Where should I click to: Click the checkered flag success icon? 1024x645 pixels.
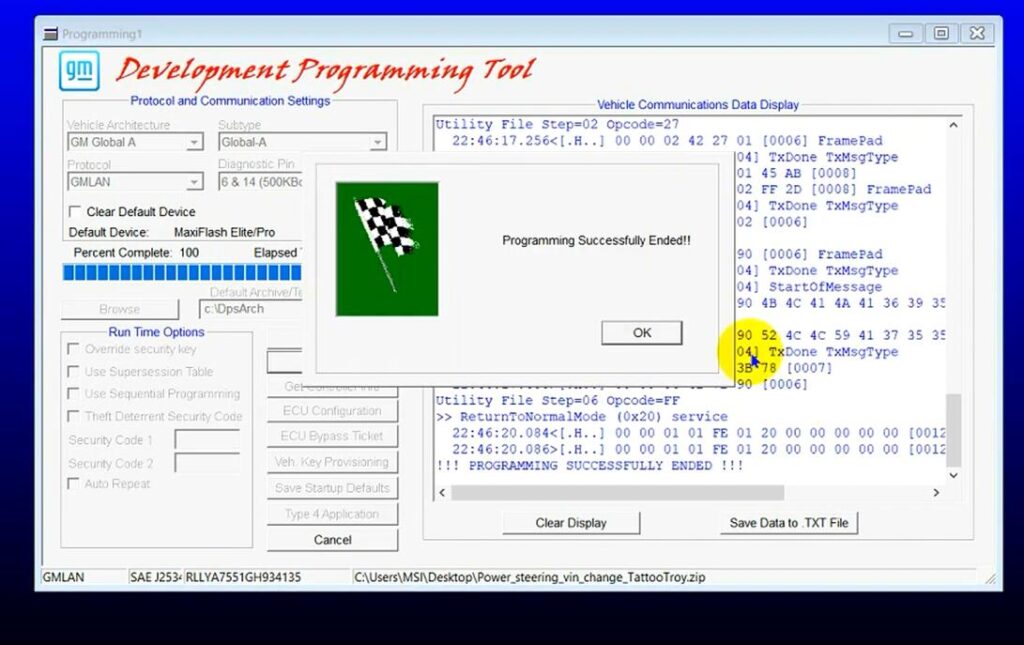tap(388, 247)
